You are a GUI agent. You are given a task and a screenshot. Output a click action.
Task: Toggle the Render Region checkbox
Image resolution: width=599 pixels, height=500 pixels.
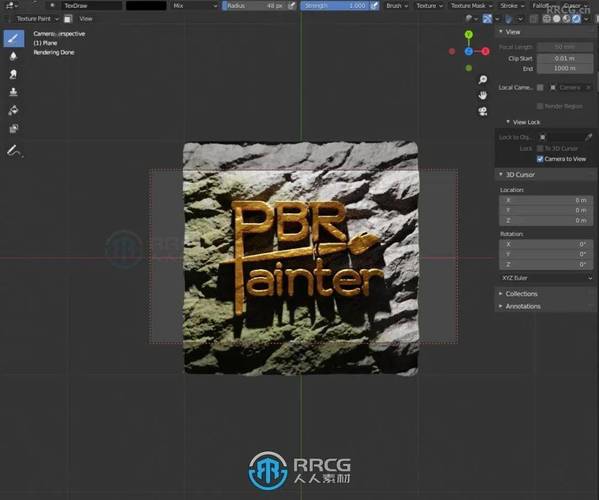pyautogui.click(x=540, y=106)
